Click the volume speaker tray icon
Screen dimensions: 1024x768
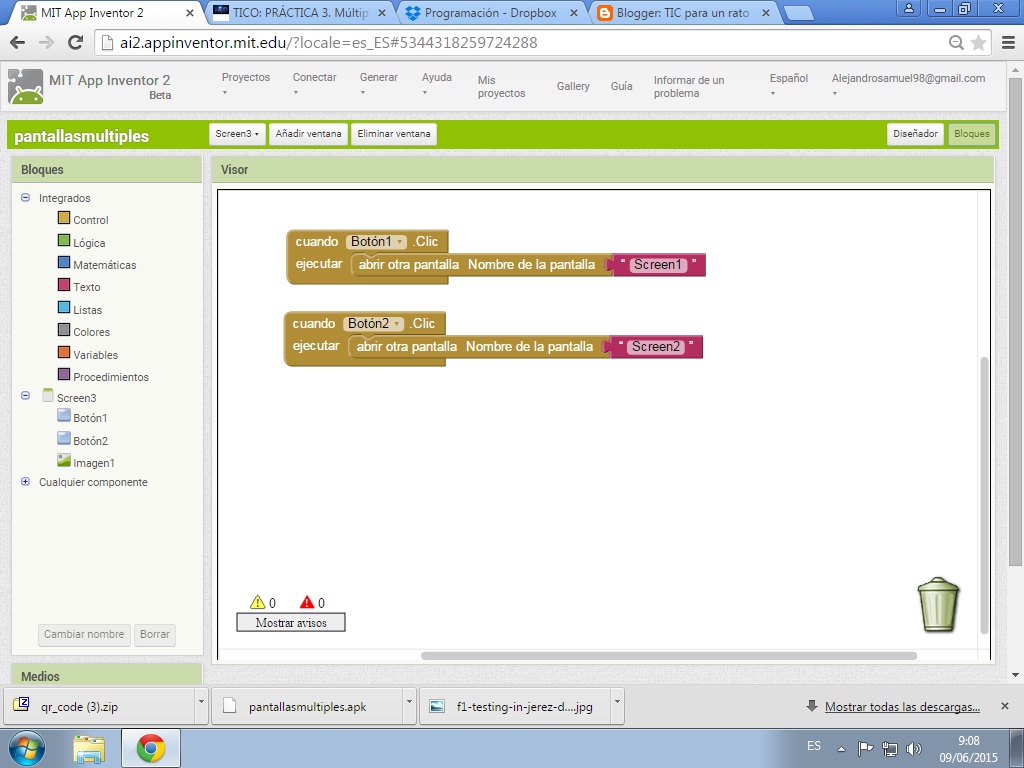[x=914, y=748]
